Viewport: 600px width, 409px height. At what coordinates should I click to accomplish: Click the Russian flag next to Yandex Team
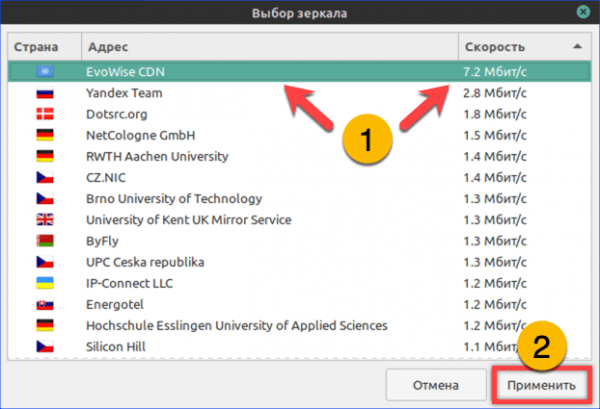point(45,93)
